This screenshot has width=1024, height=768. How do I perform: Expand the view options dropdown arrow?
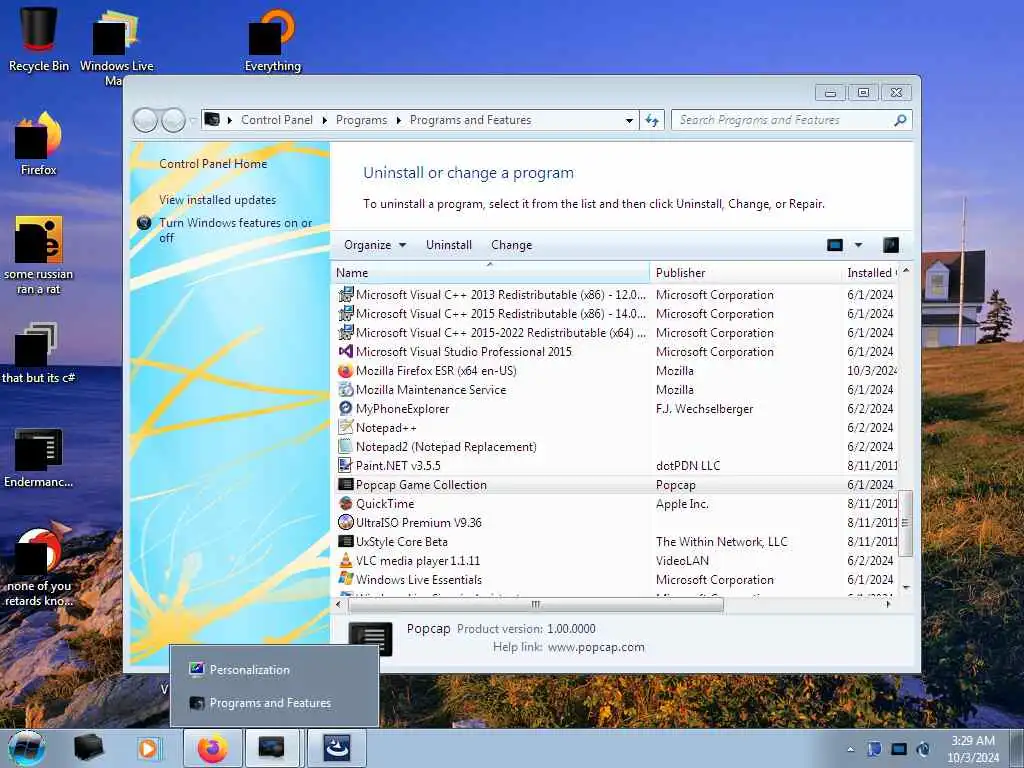click(858, 246)
